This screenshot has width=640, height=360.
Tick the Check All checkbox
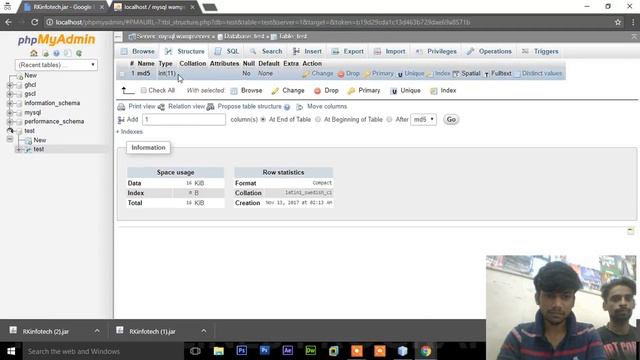(x=144, y=90)
